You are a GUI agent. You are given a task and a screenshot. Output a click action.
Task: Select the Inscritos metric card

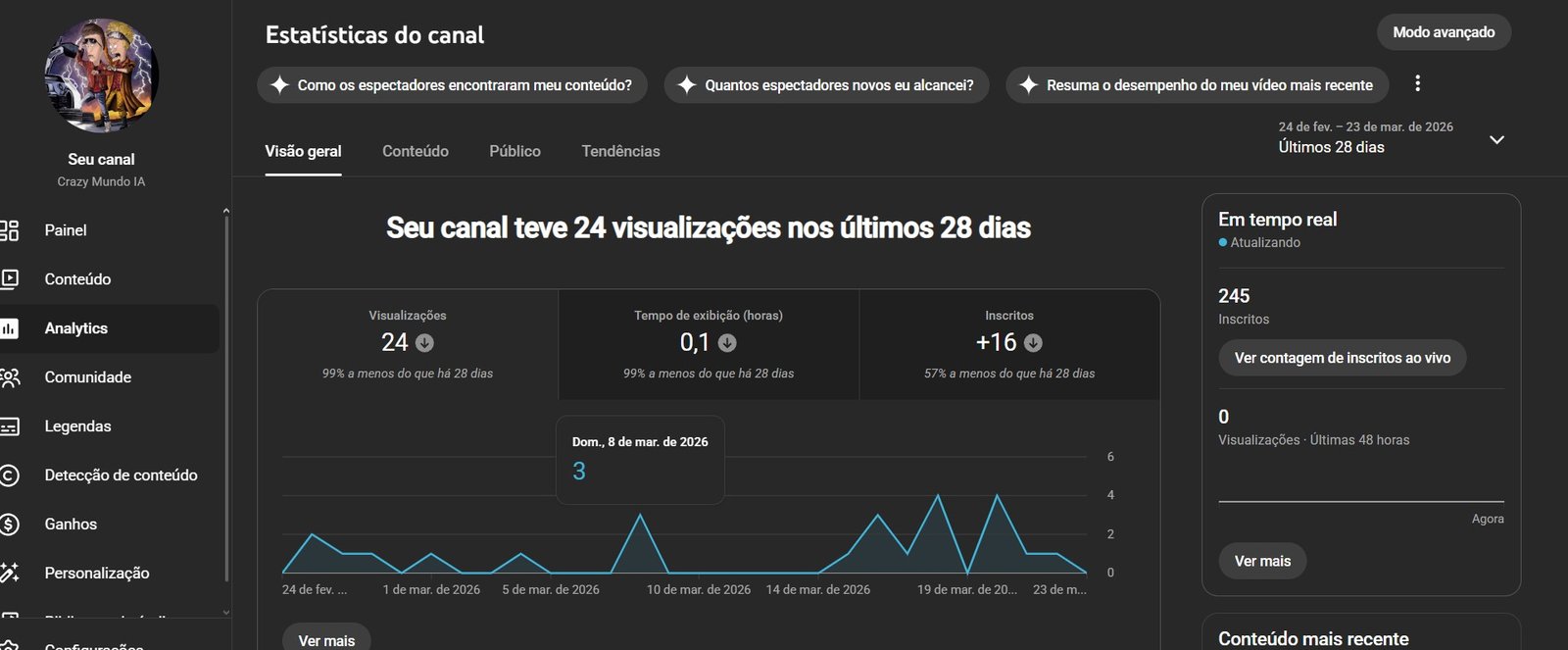(x=1009, y=344)
